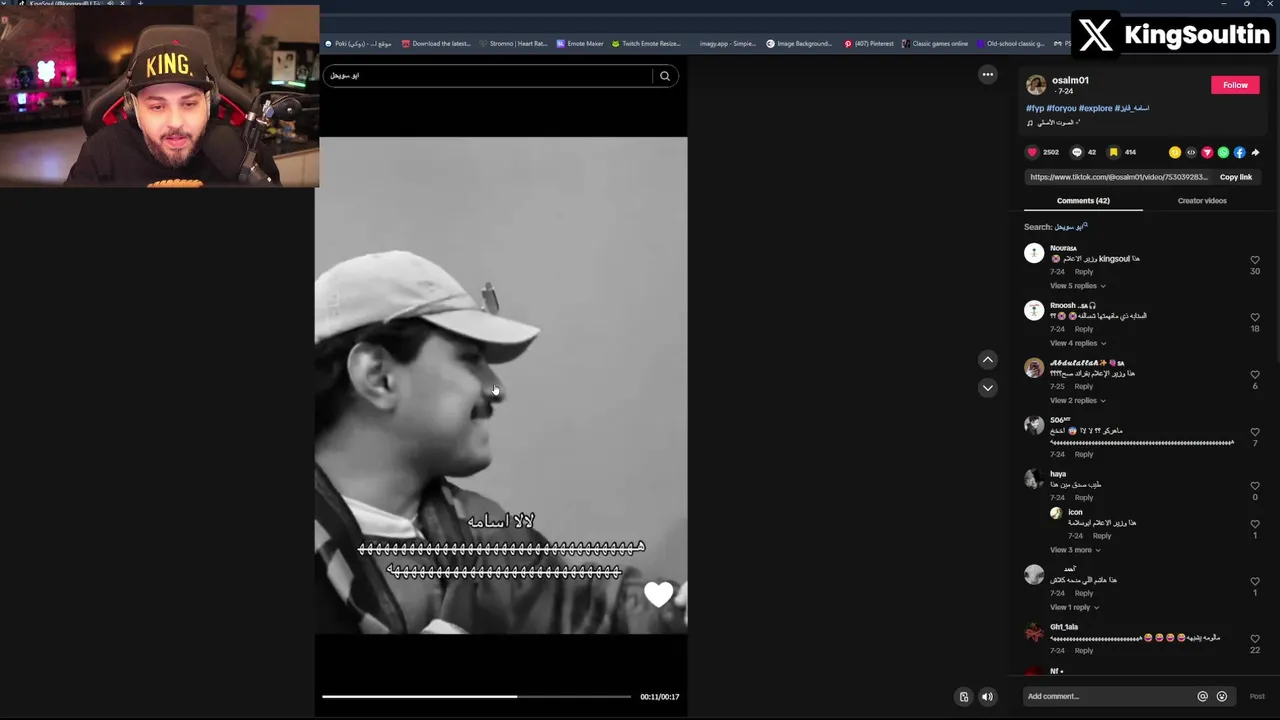Click the white heart sticker in video

pos(659,595)
